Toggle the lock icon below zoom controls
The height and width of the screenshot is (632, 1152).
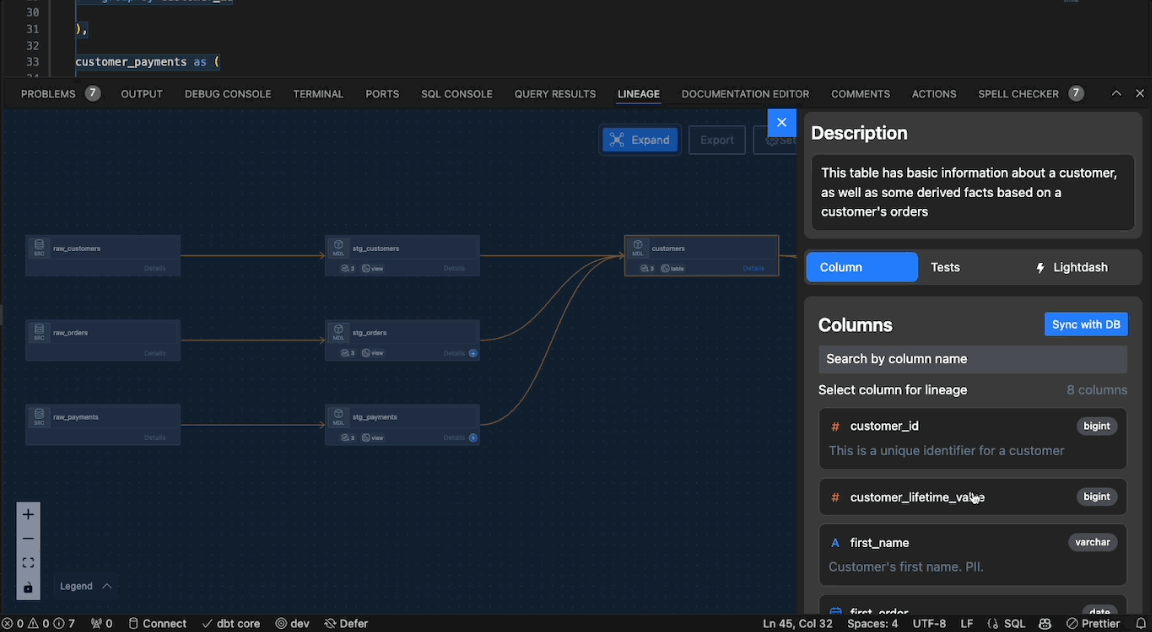[x=27, y=587]
